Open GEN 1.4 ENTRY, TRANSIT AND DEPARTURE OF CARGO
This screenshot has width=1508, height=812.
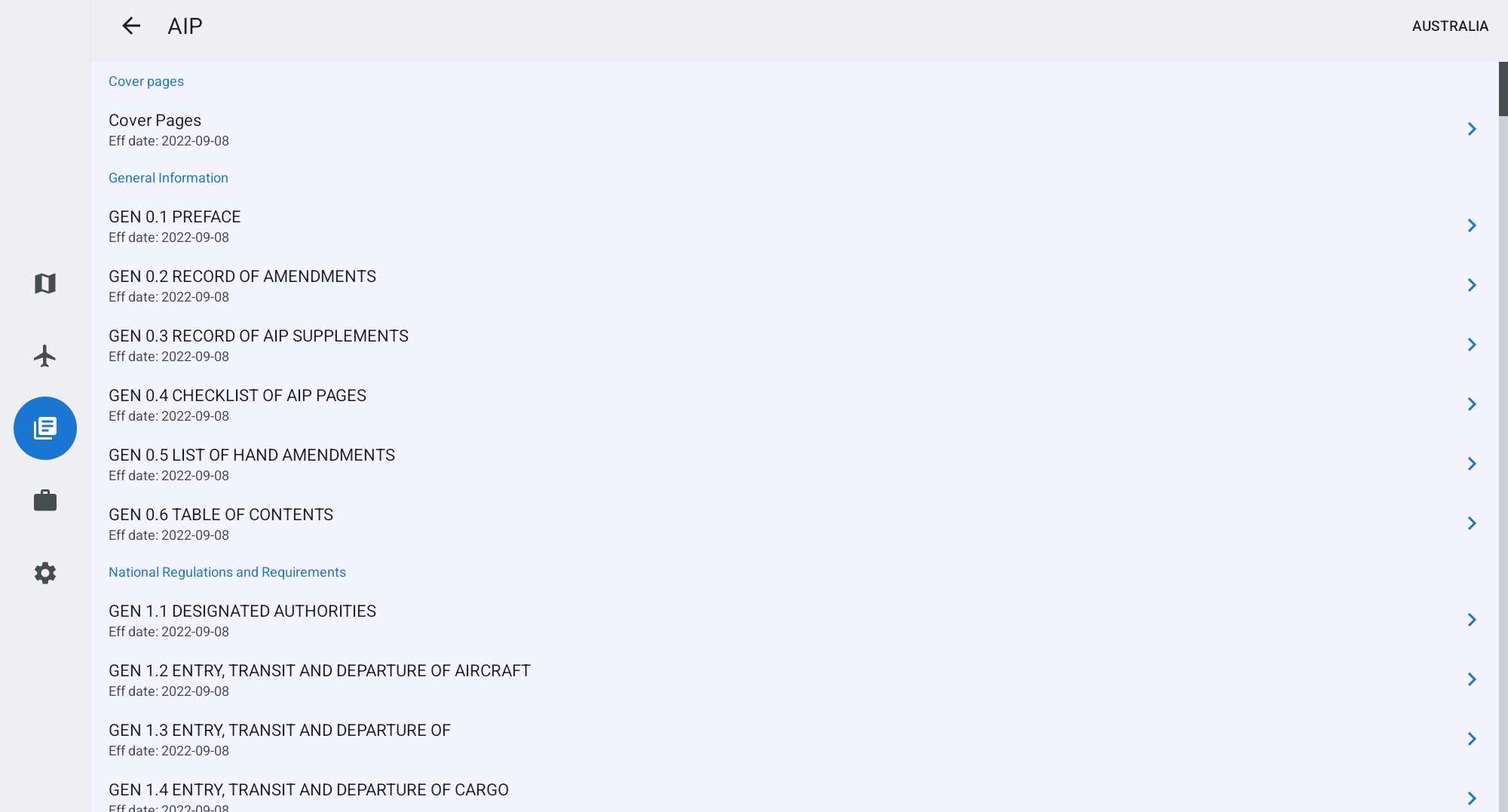coord(795,796)
